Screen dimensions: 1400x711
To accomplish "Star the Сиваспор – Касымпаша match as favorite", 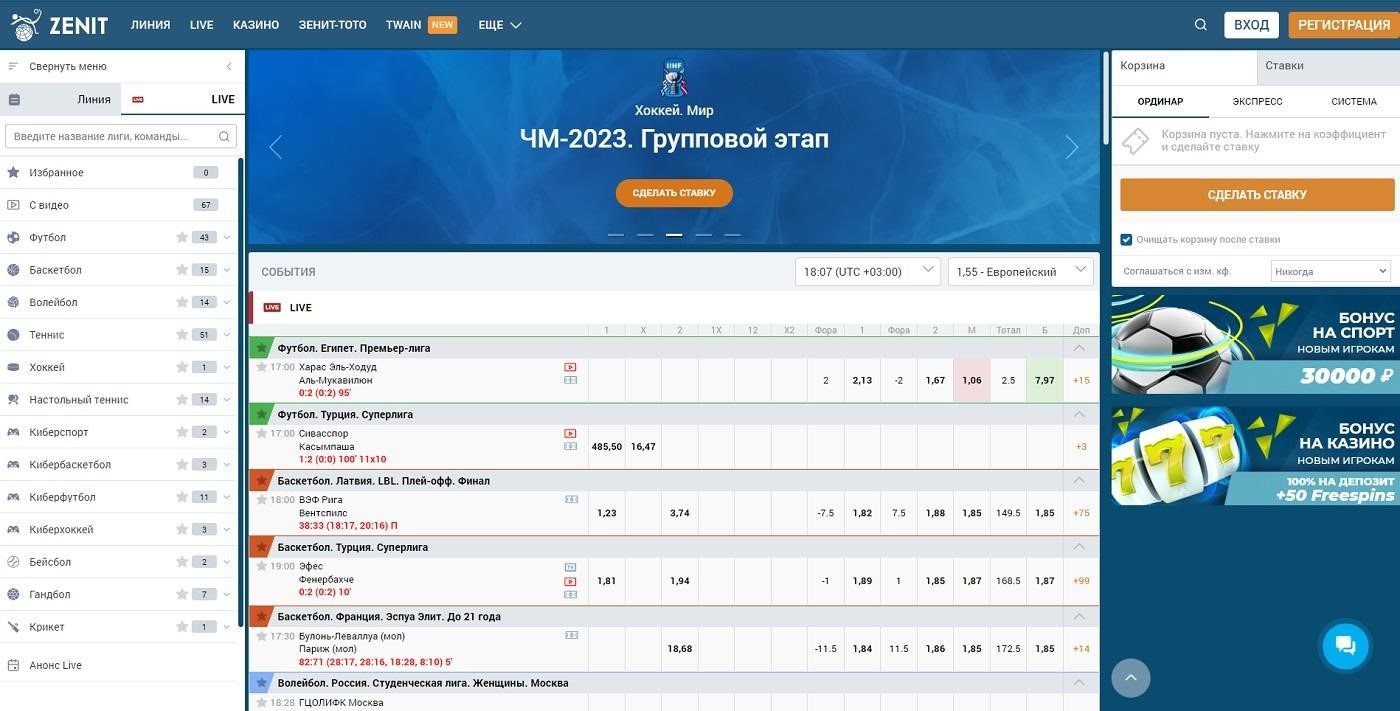I will 262,433.
